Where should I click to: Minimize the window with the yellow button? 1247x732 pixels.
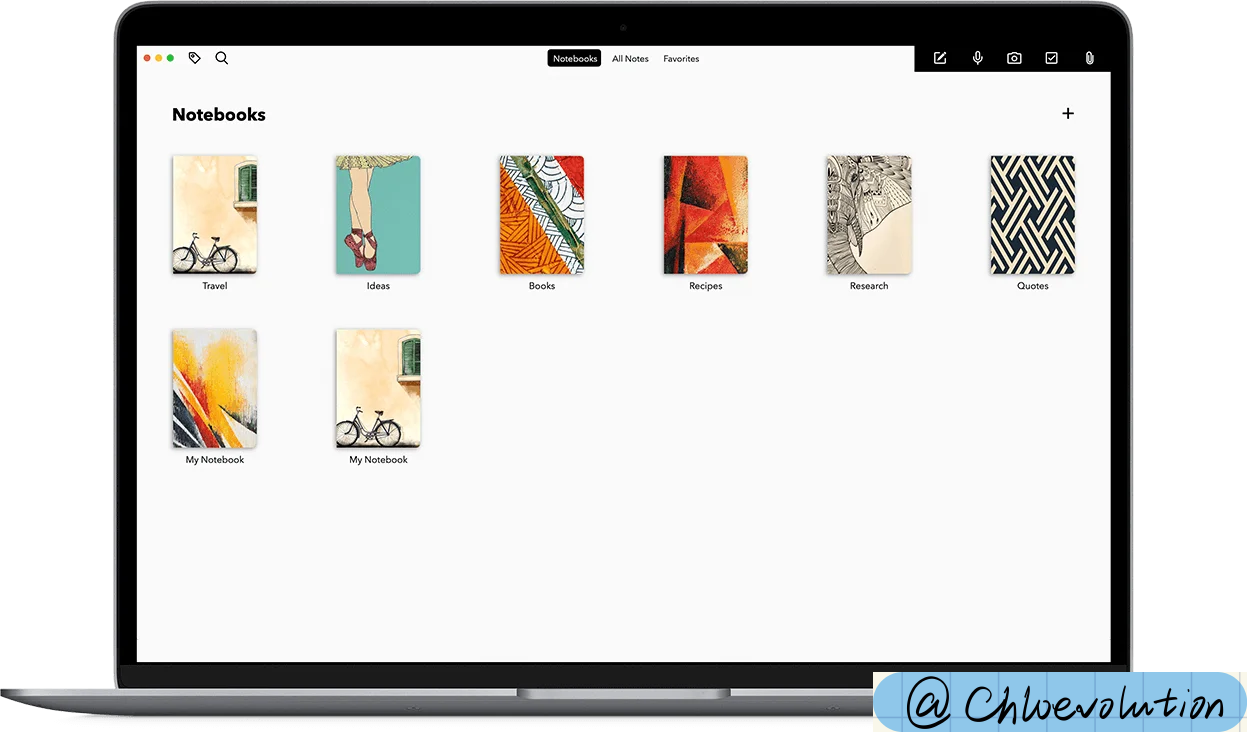coord(158,58)
